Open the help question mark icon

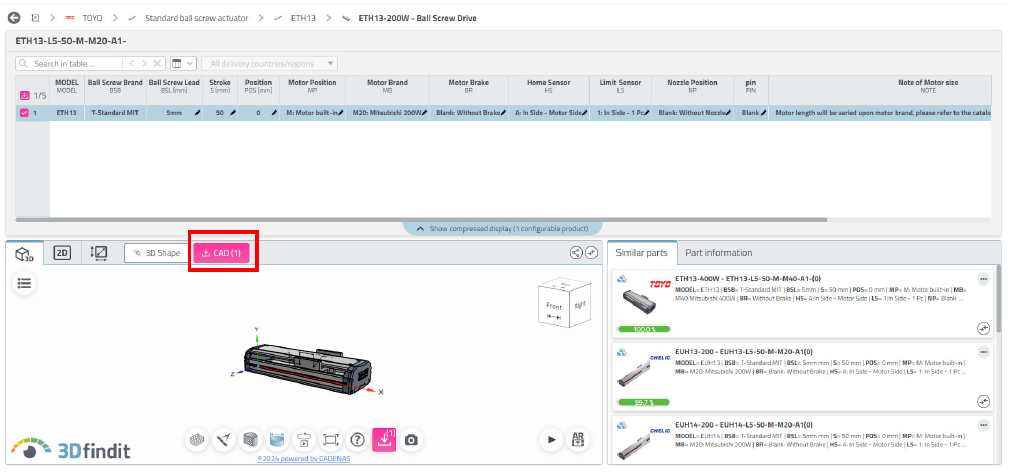357,439
